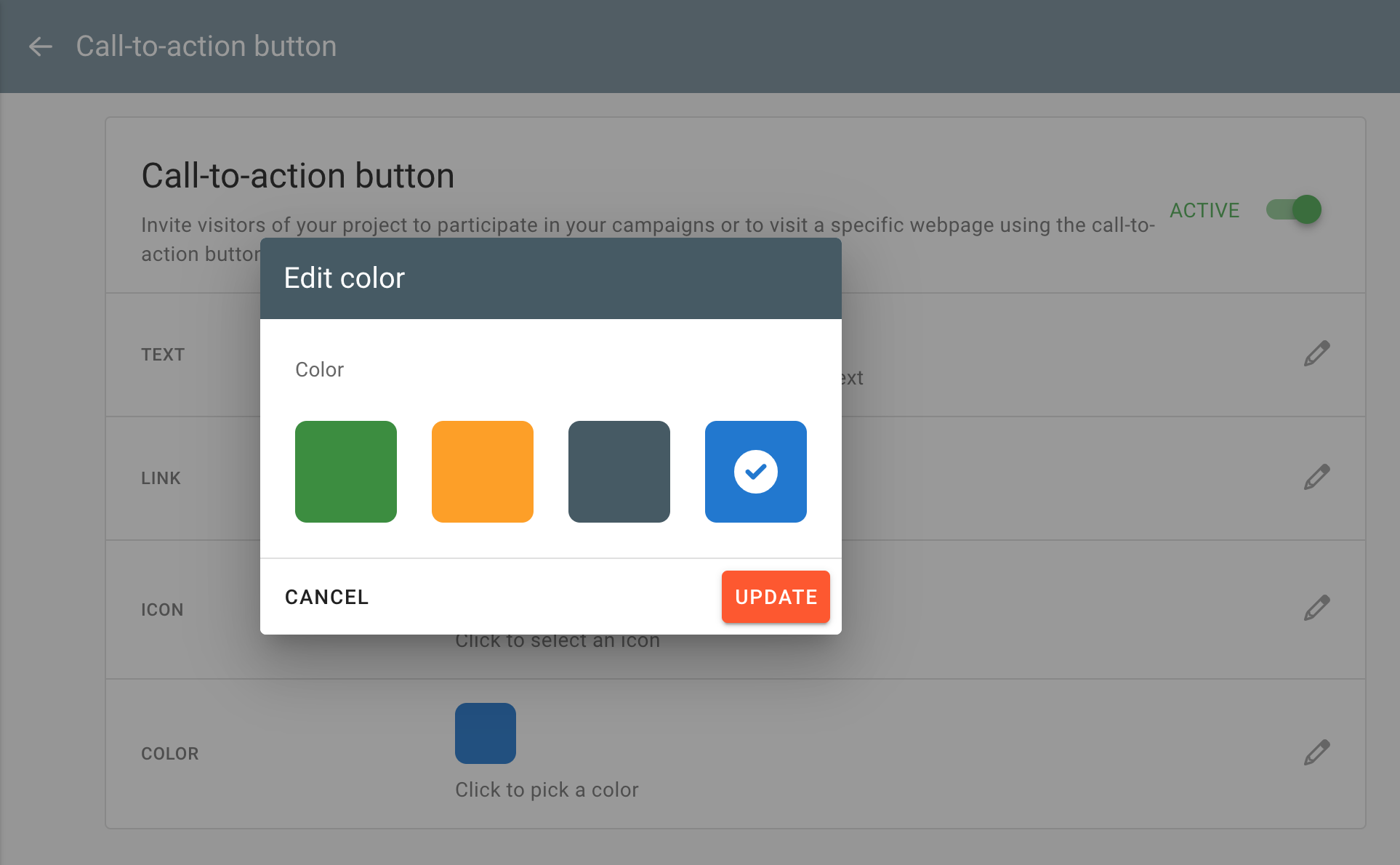This screenshot has width=1400, height=865.
Task: Click the TEXT row label
Action: (163, 355)
